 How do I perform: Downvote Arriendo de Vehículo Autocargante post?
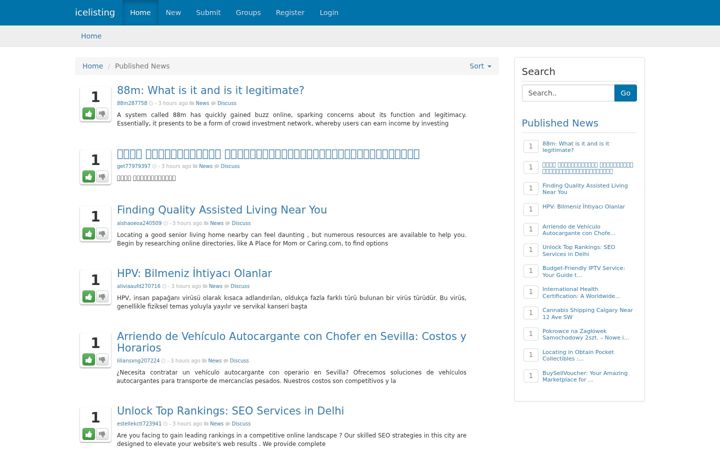tap(102, 359)
